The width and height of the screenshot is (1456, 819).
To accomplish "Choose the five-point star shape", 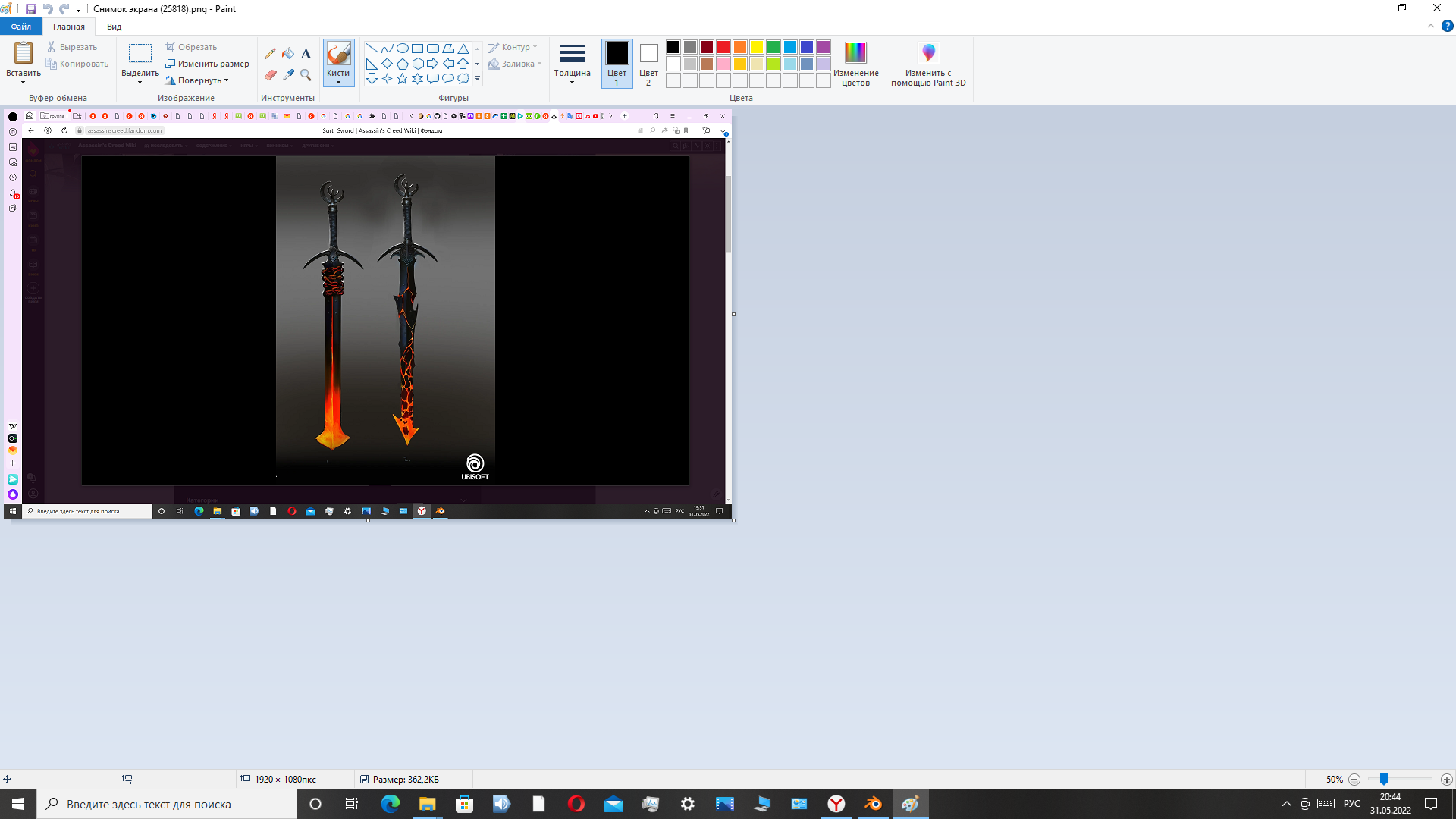I will point(402,79).
